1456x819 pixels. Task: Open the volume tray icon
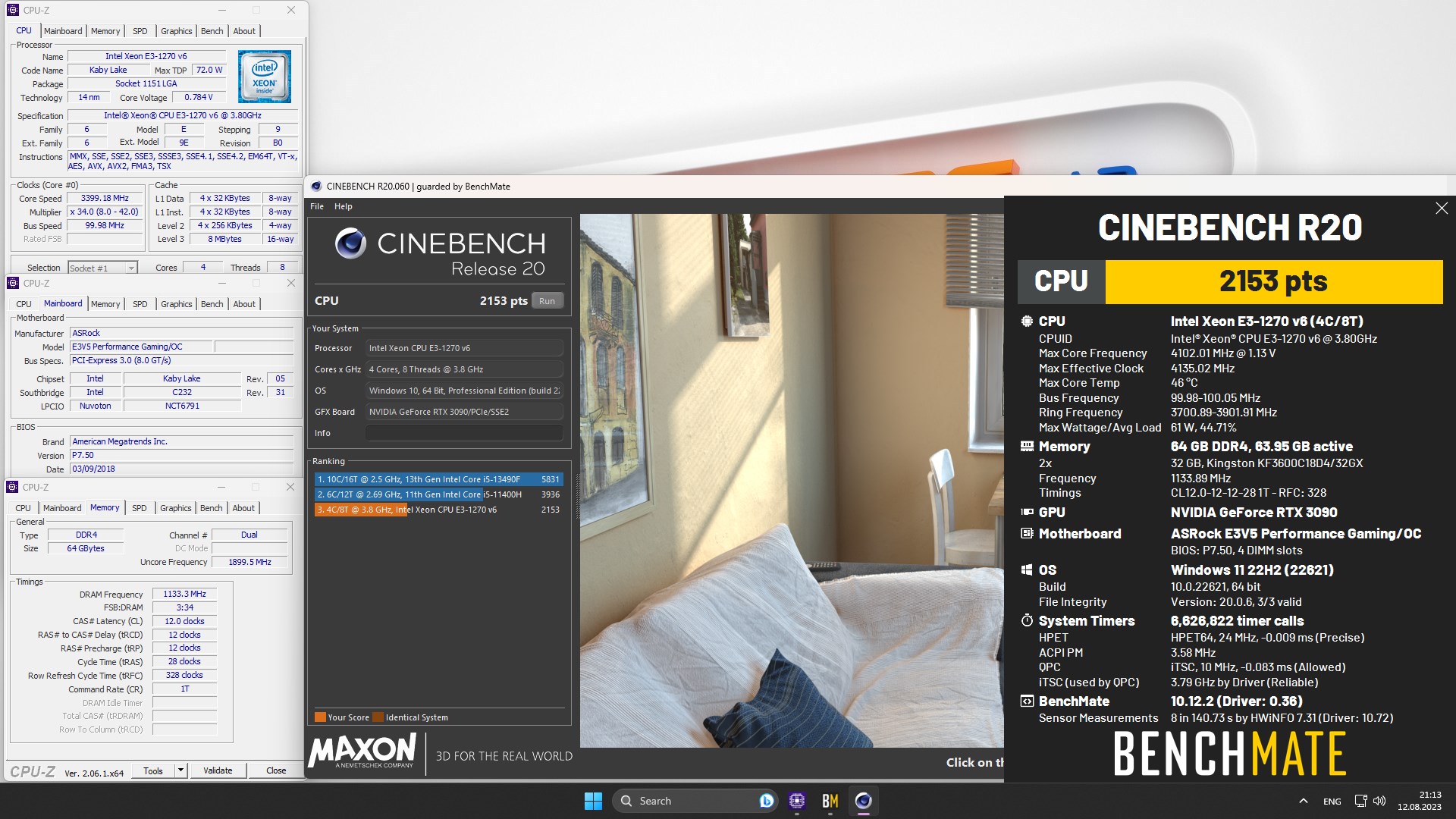click(x=1379, y=801)
